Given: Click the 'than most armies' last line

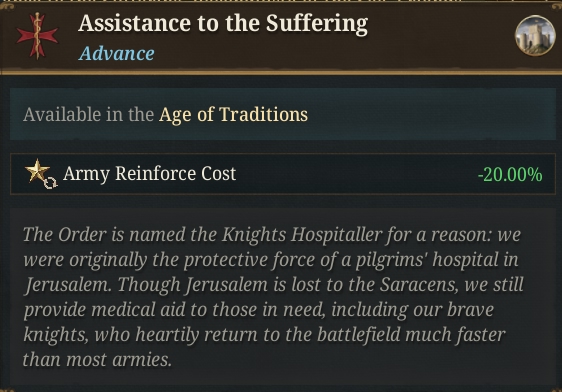Looking at the screenshot, I should point(97,359).
